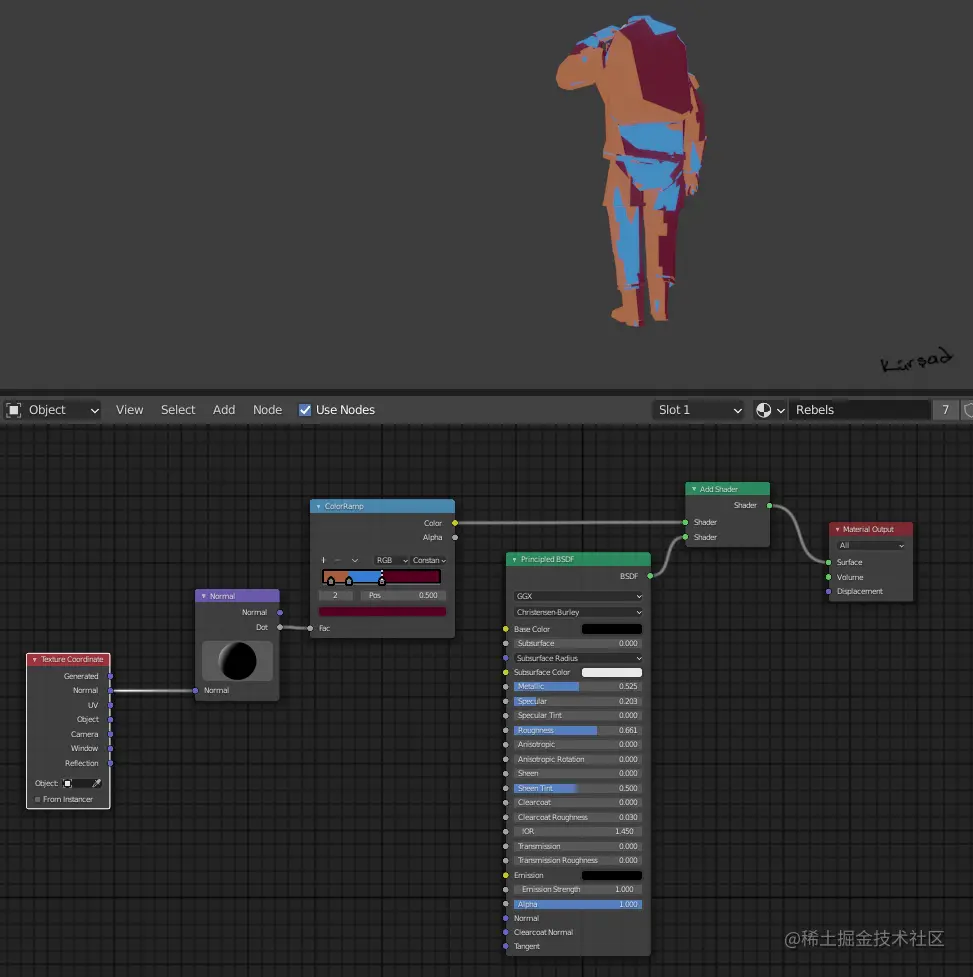Click the browse material sphere icon beside Rebels
973x977 pixels.
(x=763, y=409)
